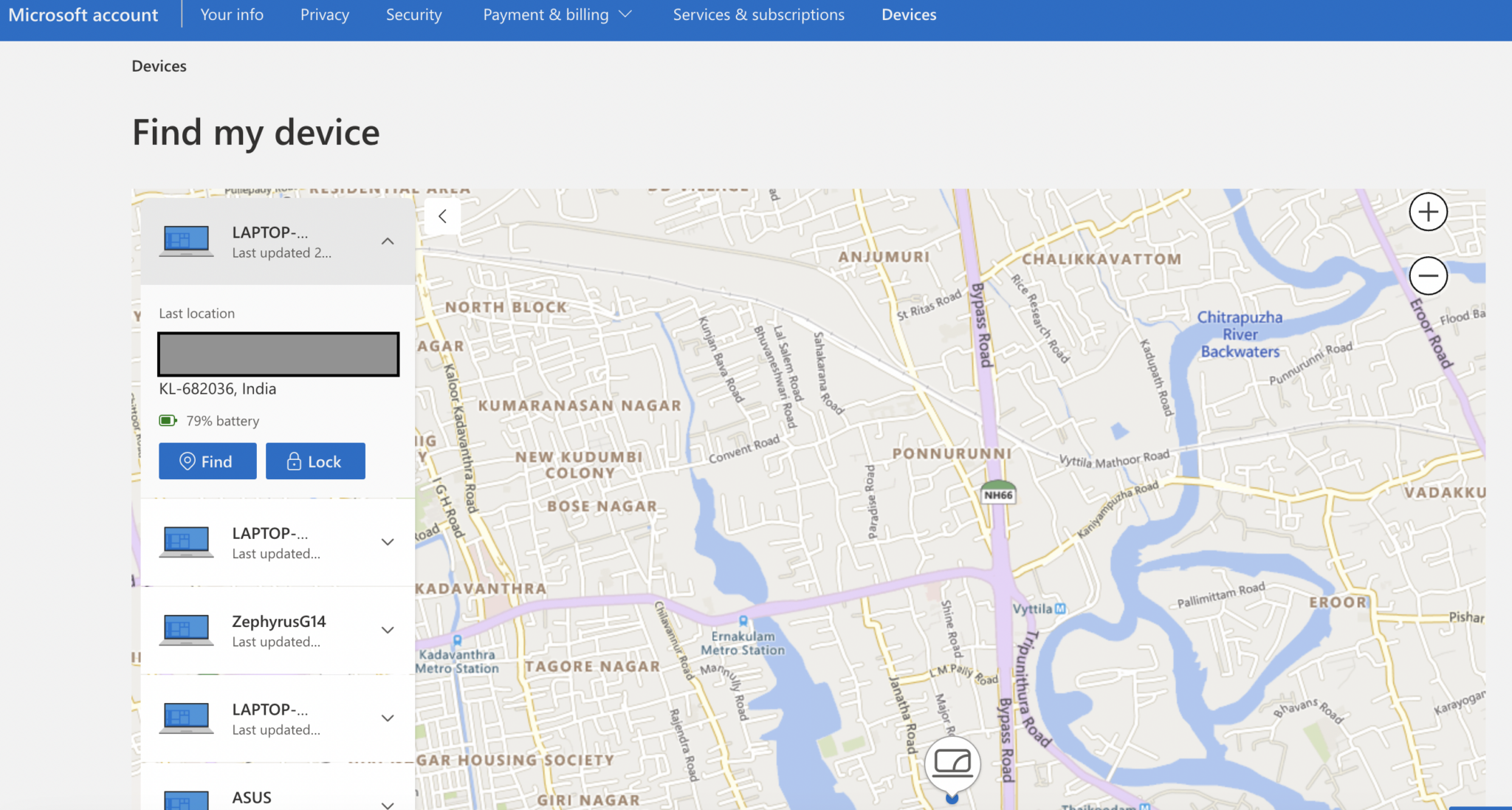The height and width of the screenshot is (810, 1512).
Task: Open the Payment & billing dropdown
Action: tap(557, 15)
